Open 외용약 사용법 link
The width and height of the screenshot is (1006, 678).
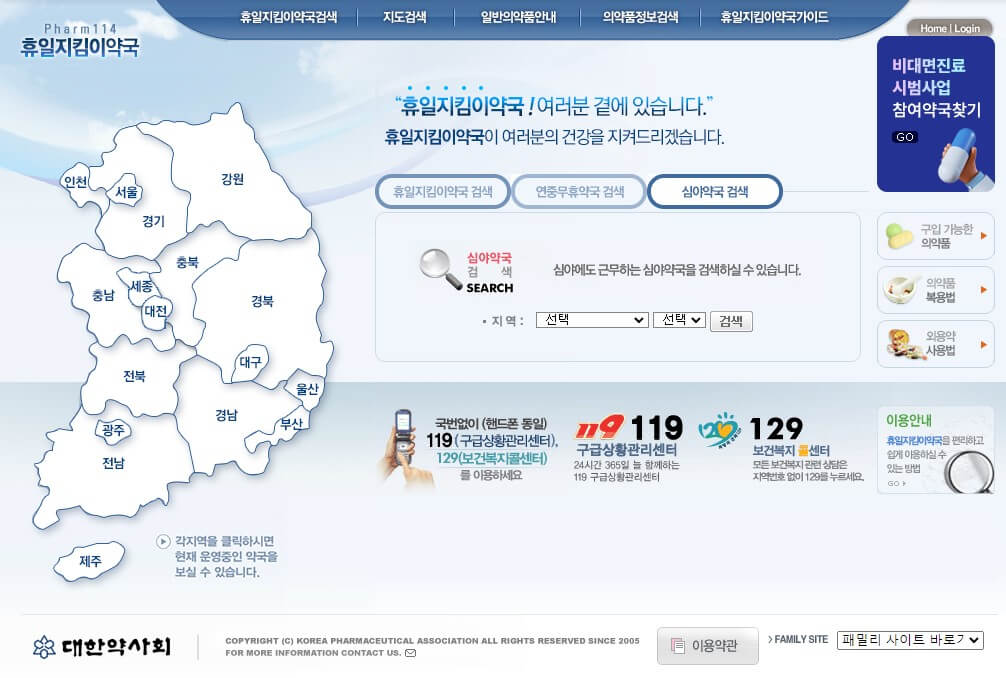click(935, 344)
